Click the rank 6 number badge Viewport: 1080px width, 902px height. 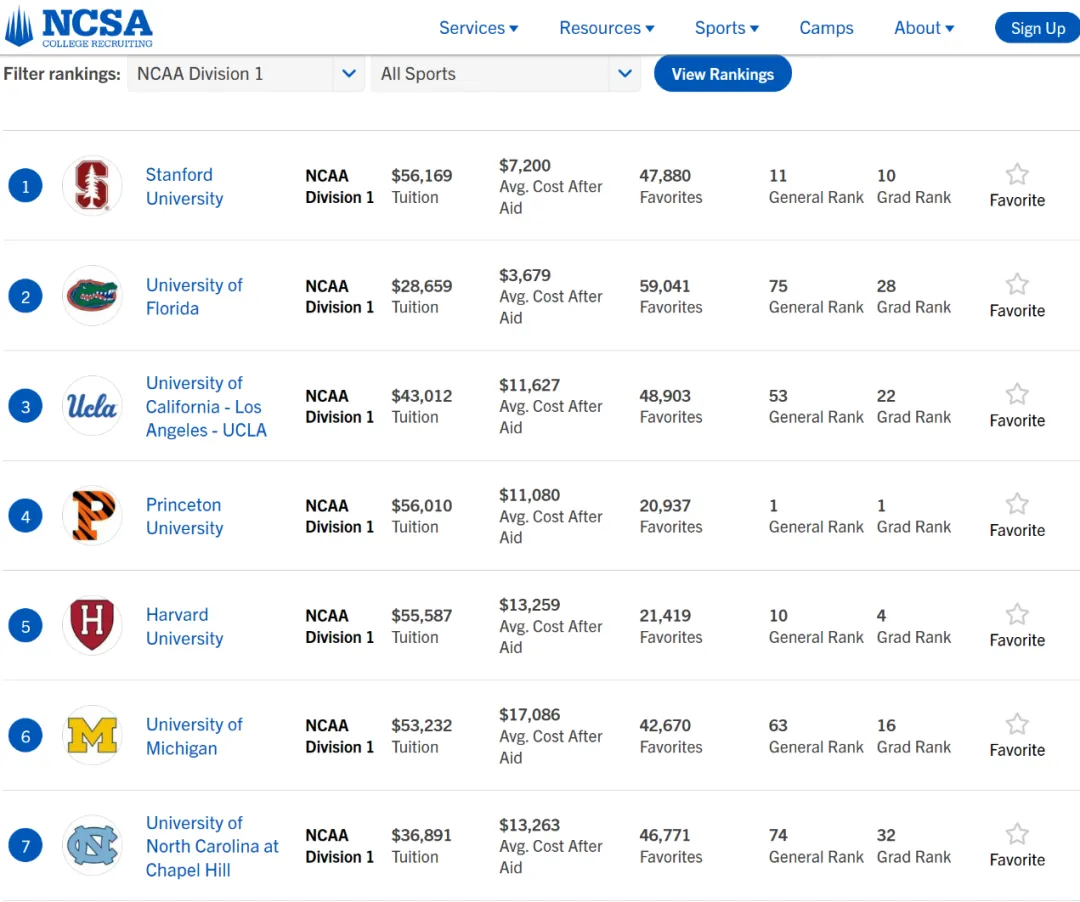point(25,736)
